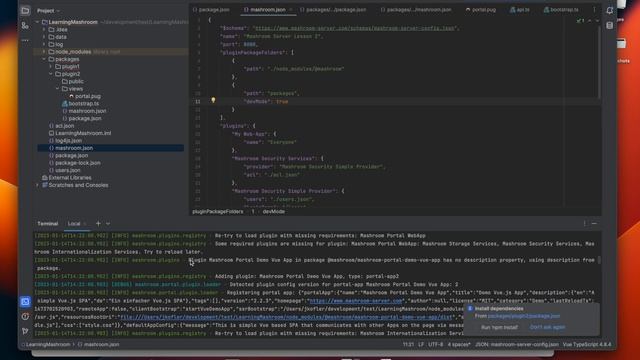Click Don't ask again in the notification
This screenshot has width=640, height=360.
(x=547, y=327)
